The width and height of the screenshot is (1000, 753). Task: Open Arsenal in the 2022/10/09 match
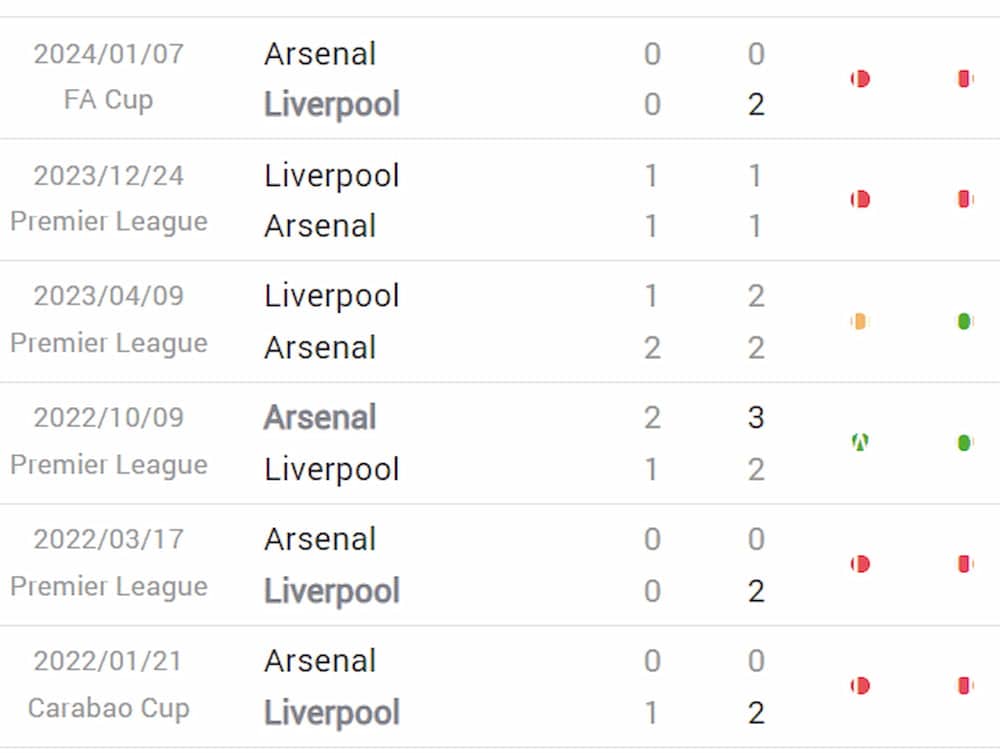320,418
